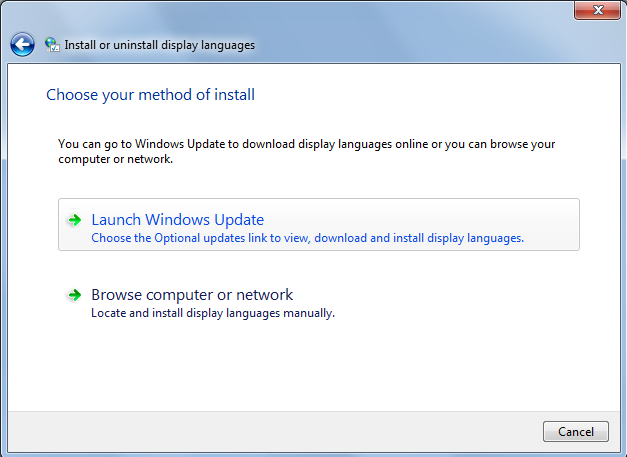The width and height of the screenshot is (627, 457).
Task: Go back with the blue arrow button
Action: 22,44
